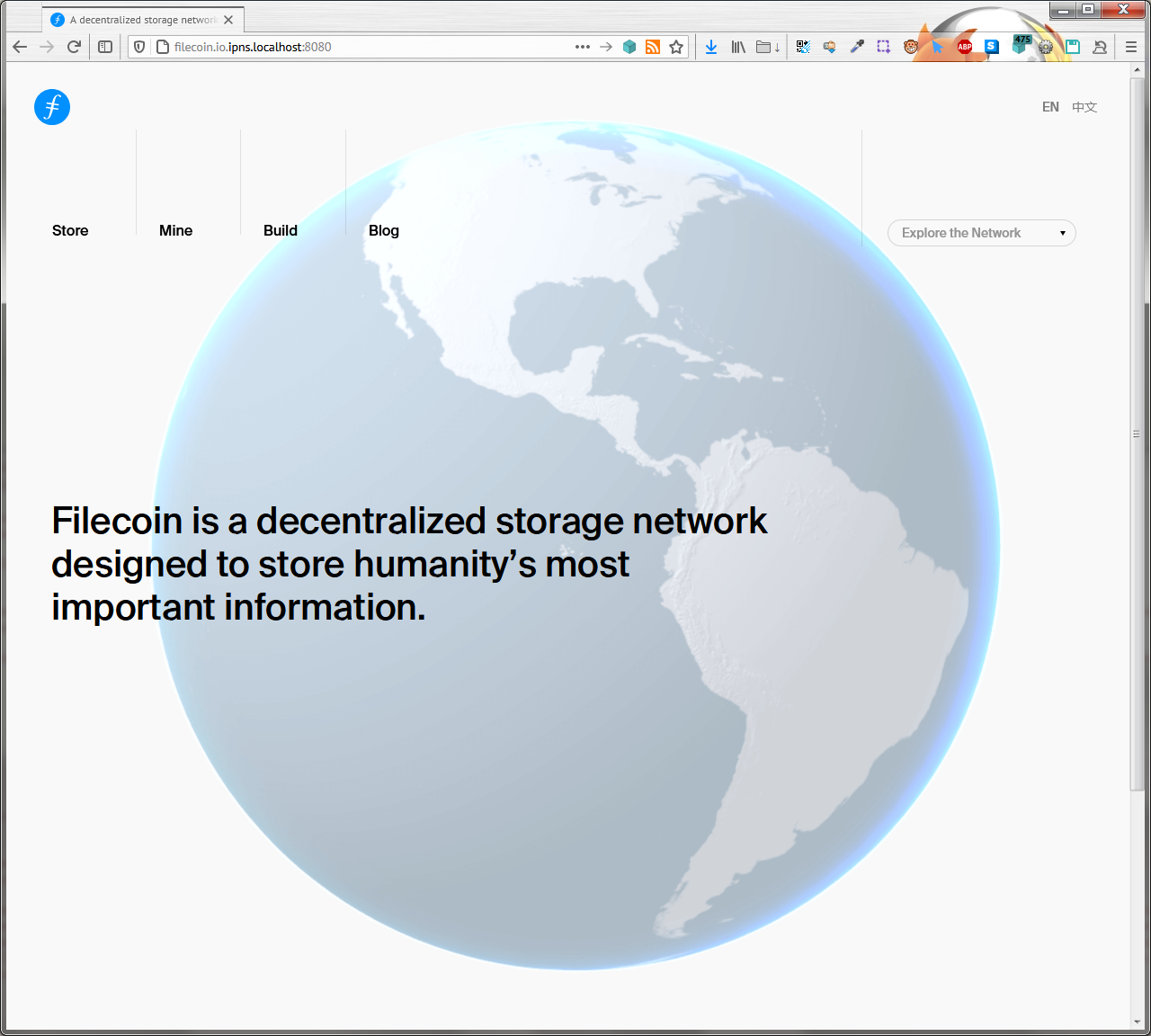Open the Firefox hamburger menu
This screenshot has height=1036, width=1151.
(x=1131, y=47)
